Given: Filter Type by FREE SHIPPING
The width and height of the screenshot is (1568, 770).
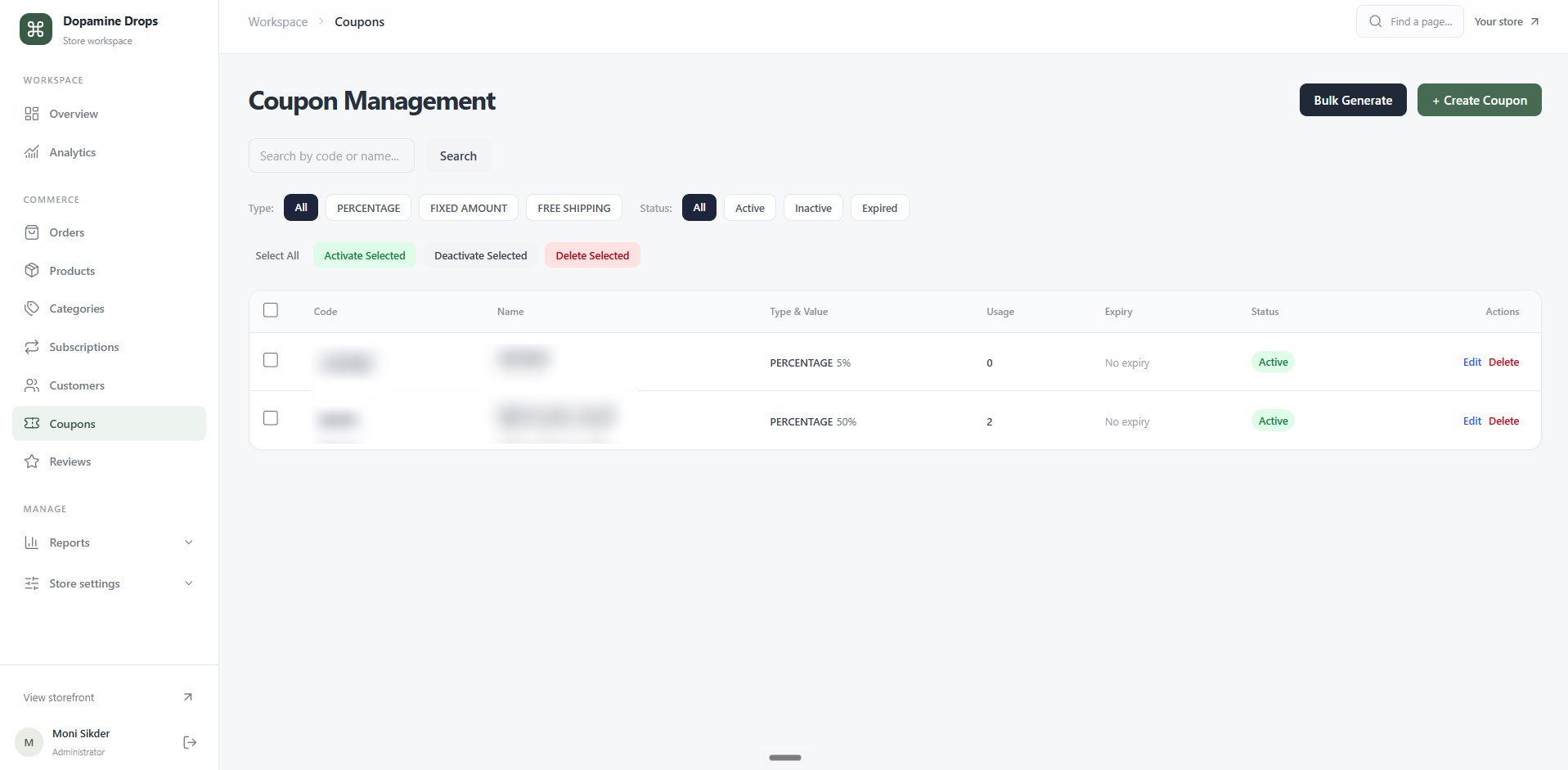Looking at the screenshot, I should coord(574,208).
